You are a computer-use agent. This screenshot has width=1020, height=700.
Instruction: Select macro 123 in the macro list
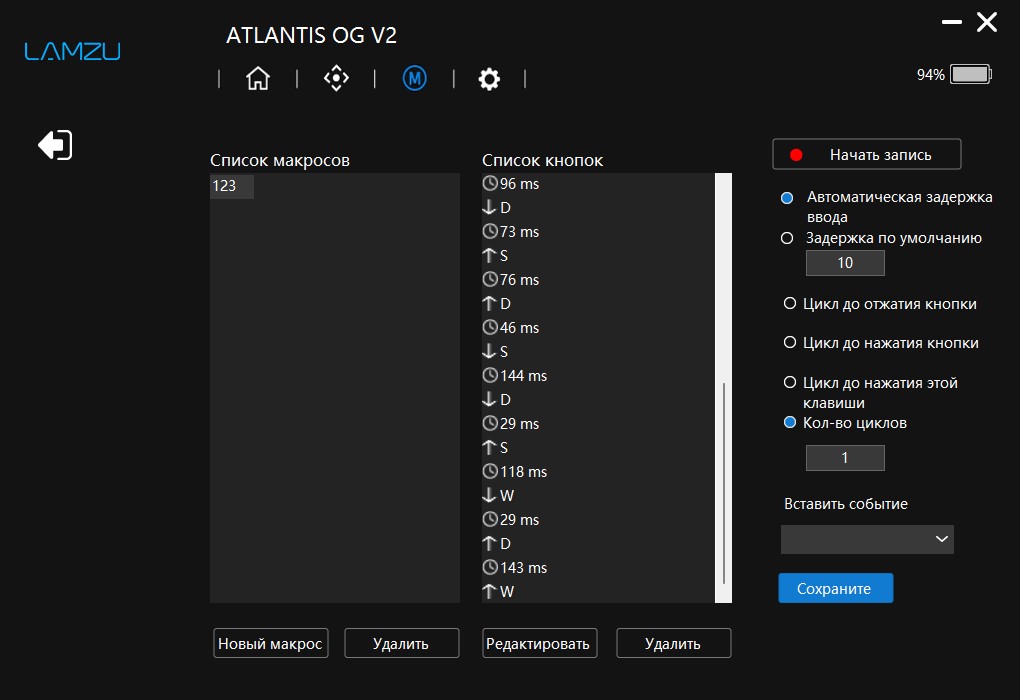click(x=232, y=186)
